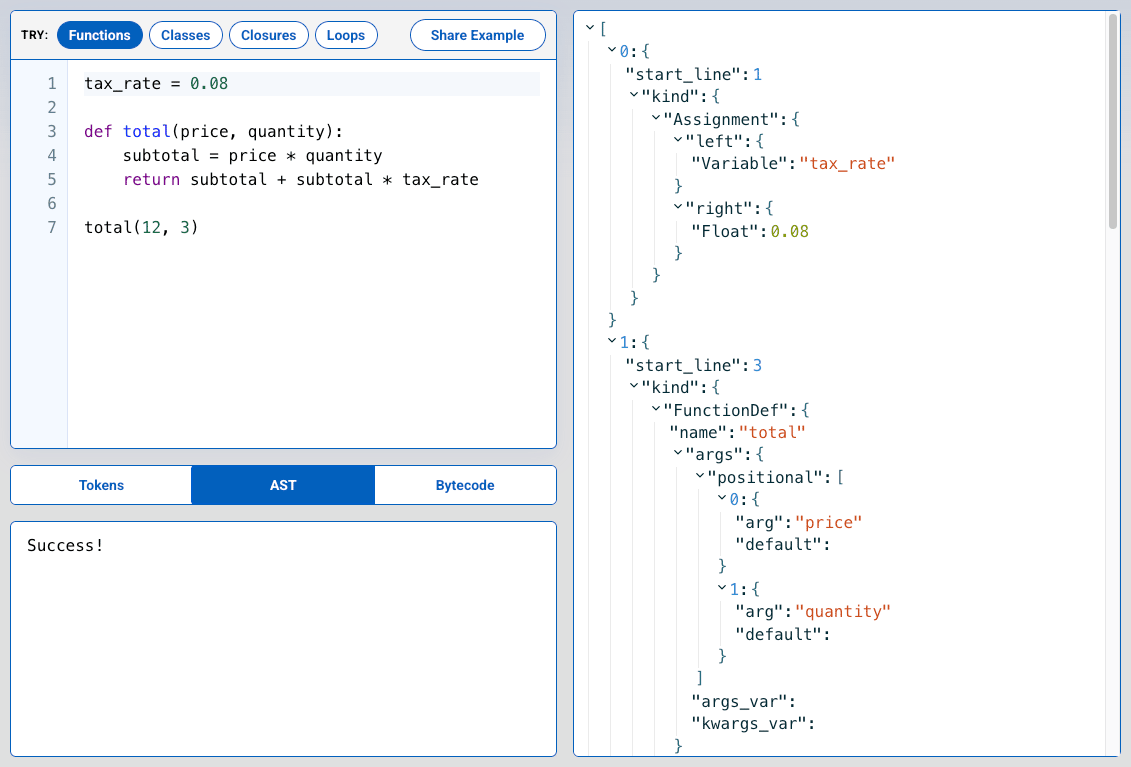The height and width of the screenshot is (767, 1131).
Task: Load the Classes example
Action: click(x=185, y=35)
